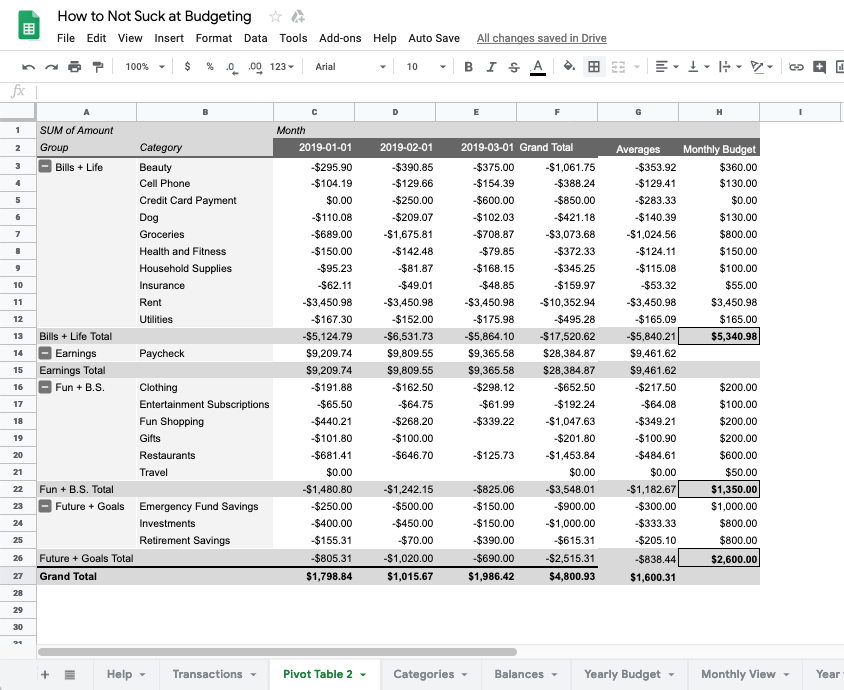Select column C header
The height and width of the screenshot is (690, 844).
314,112
